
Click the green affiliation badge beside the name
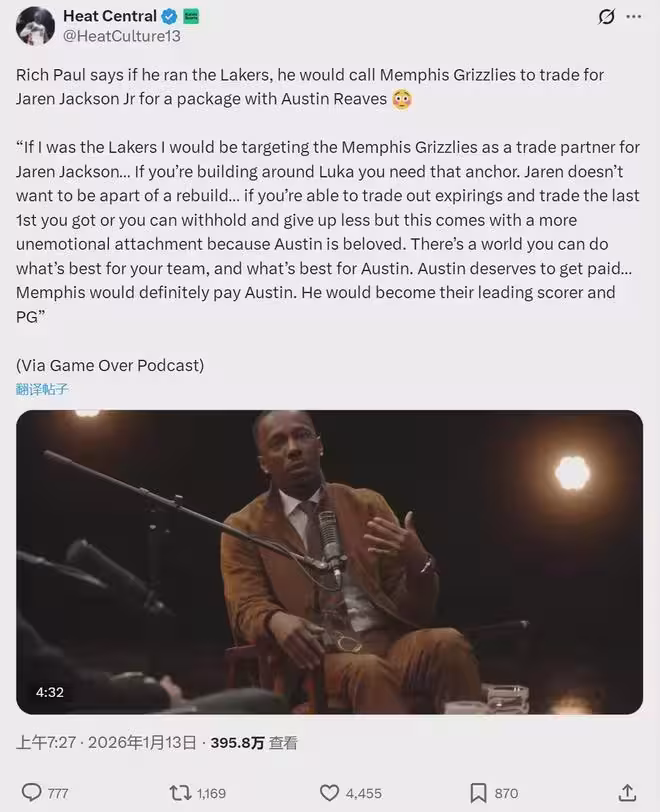[x=190, y=16]
